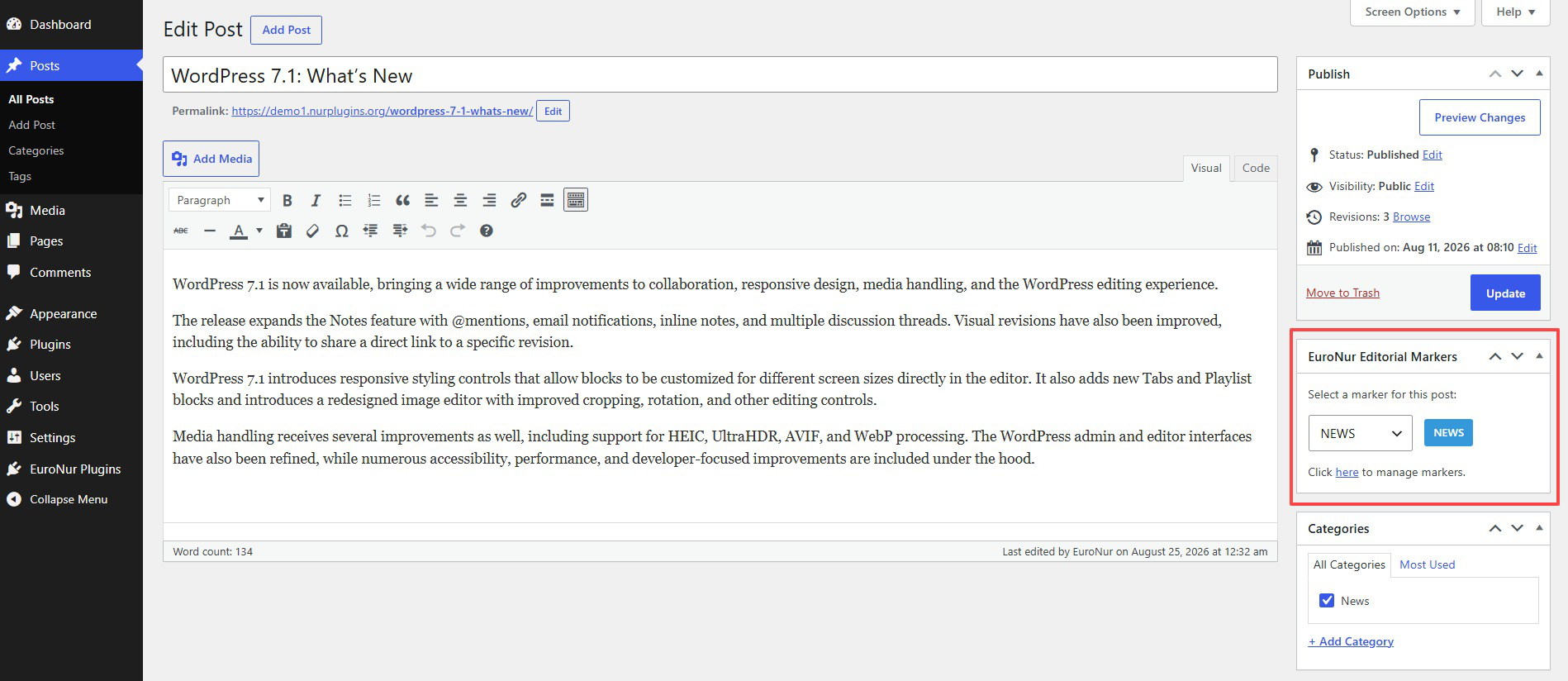Decrease the paragraph indent
The height and width of the screenshot is (681, 1568).
(370, 231)
